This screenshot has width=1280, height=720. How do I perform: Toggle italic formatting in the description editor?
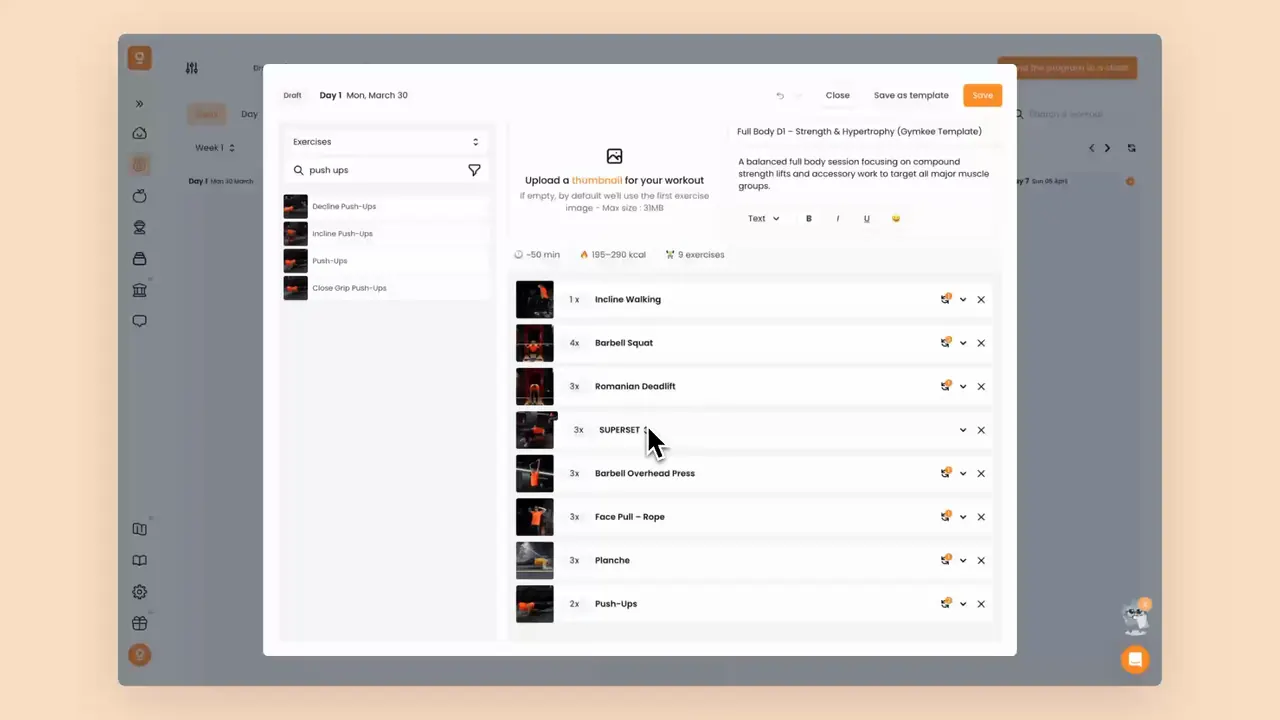[x=837, y=218]
